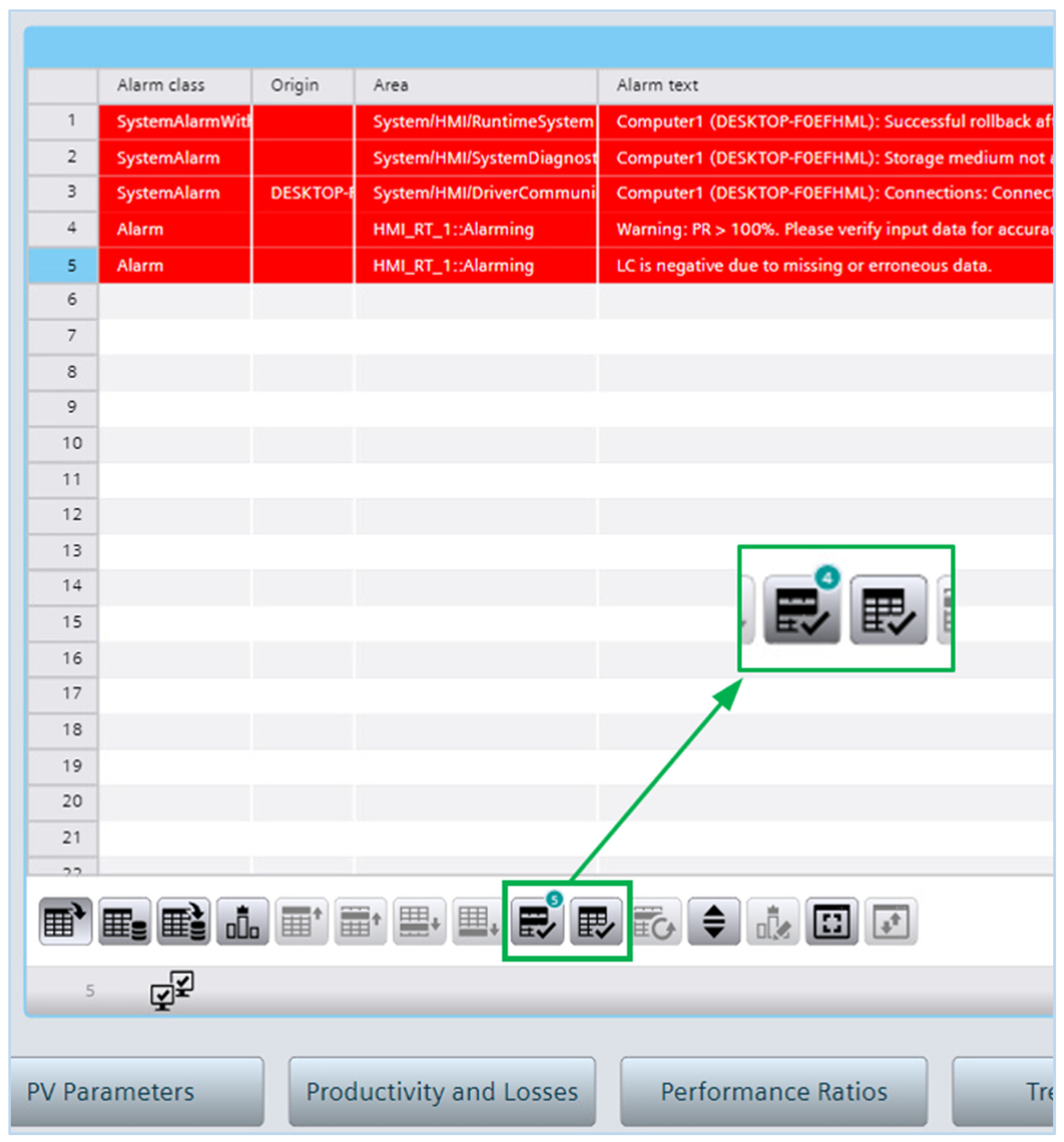Click the single acknowledgment button with badge
1064x1142 pixels.
click(537, 921)
